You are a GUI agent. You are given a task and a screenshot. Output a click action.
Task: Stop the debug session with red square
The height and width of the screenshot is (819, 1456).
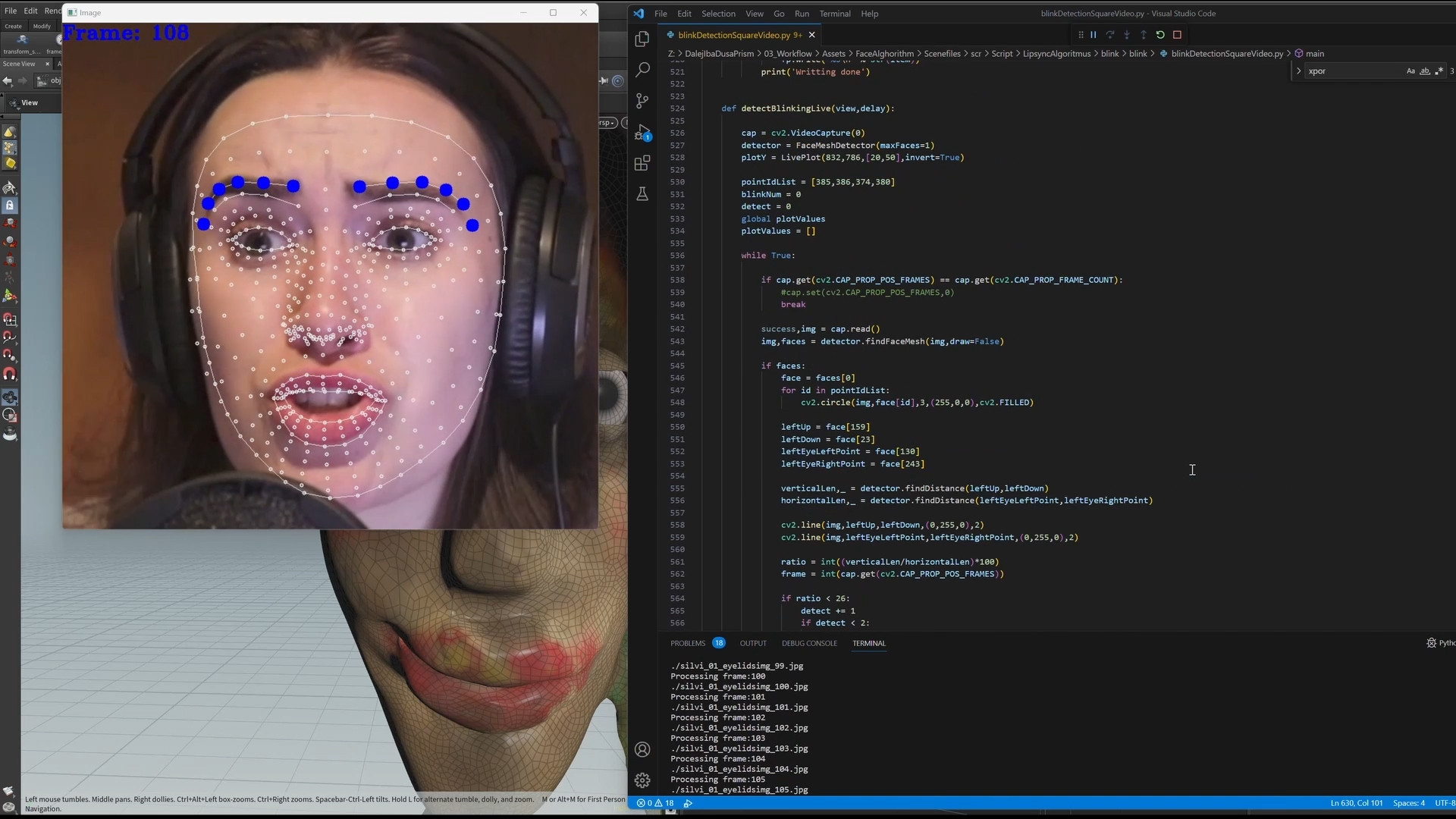pos(1177,35)
